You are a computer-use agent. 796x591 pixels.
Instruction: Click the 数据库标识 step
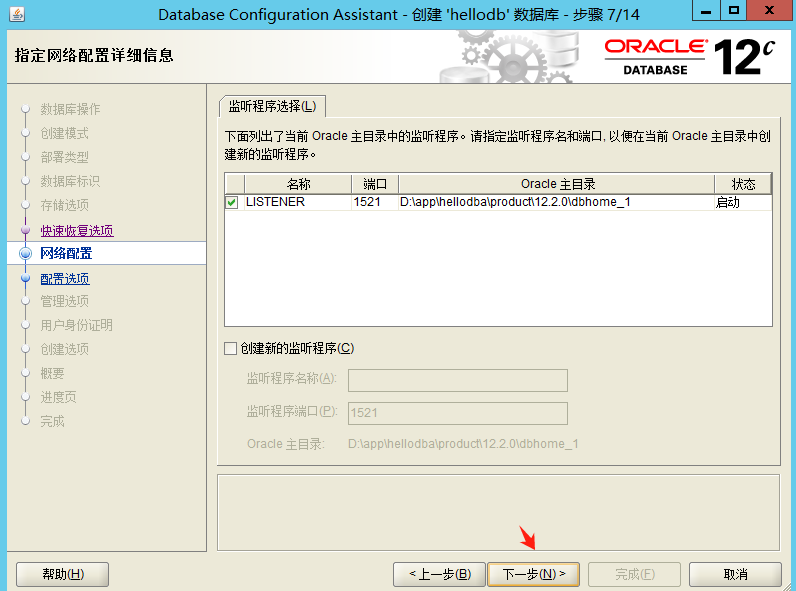pyautogui.click(x=70, y=181)
